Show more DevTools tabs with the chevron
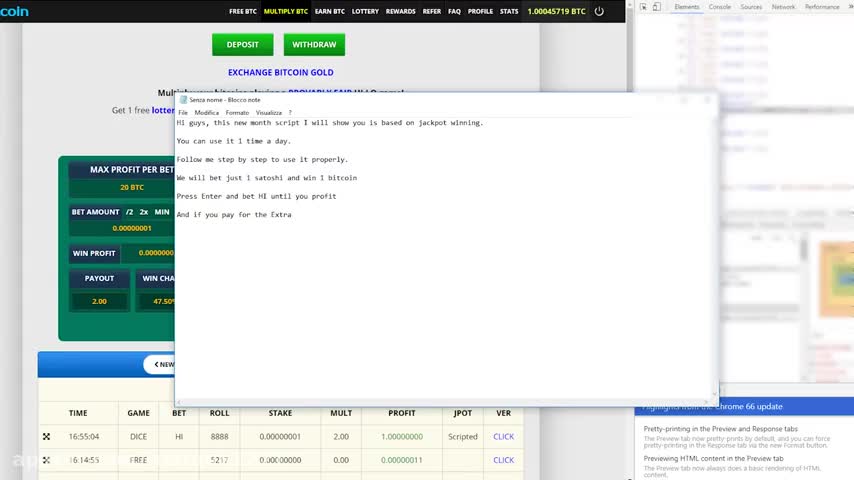854x480 pixels. click(x=850, y=7)
